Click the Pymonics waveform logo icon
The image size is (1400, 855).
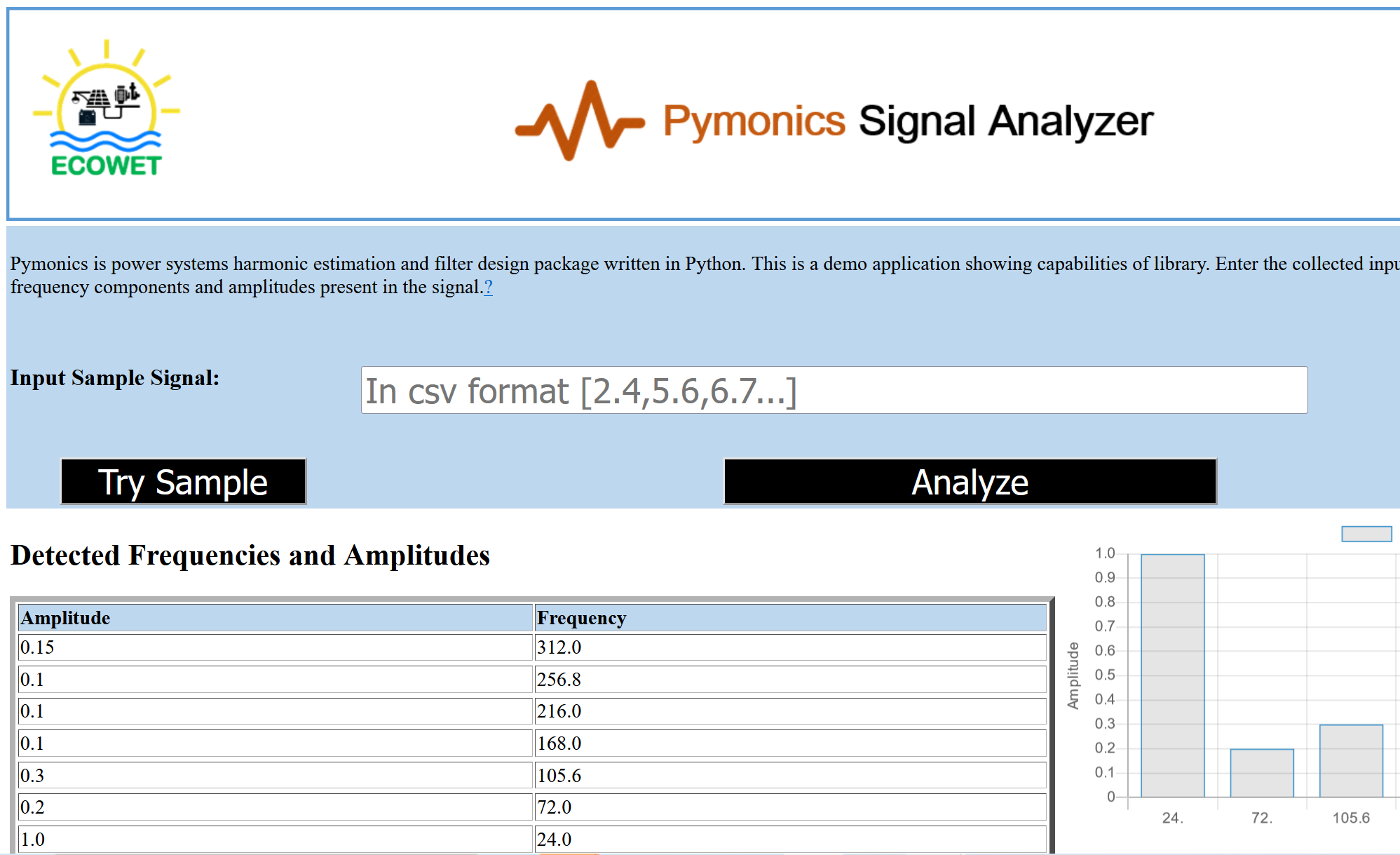click(580, 121)
